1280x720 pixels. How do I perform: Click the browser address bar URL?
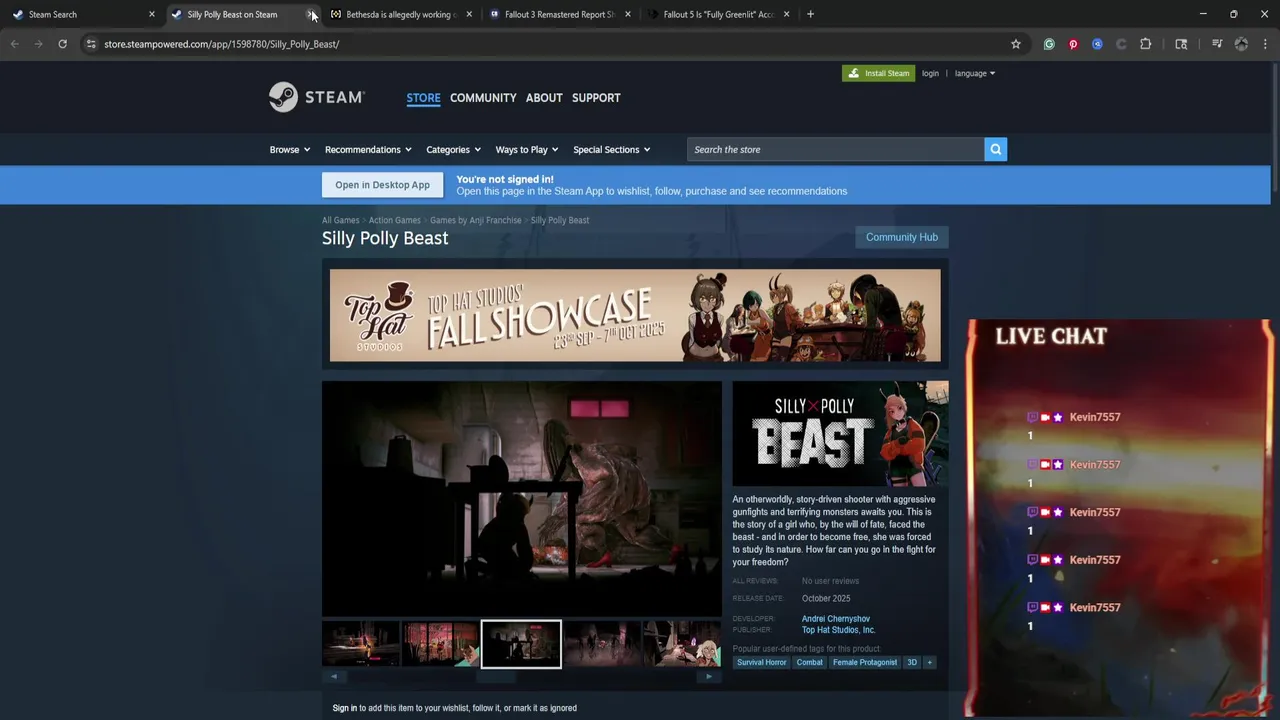click(221, 44)
